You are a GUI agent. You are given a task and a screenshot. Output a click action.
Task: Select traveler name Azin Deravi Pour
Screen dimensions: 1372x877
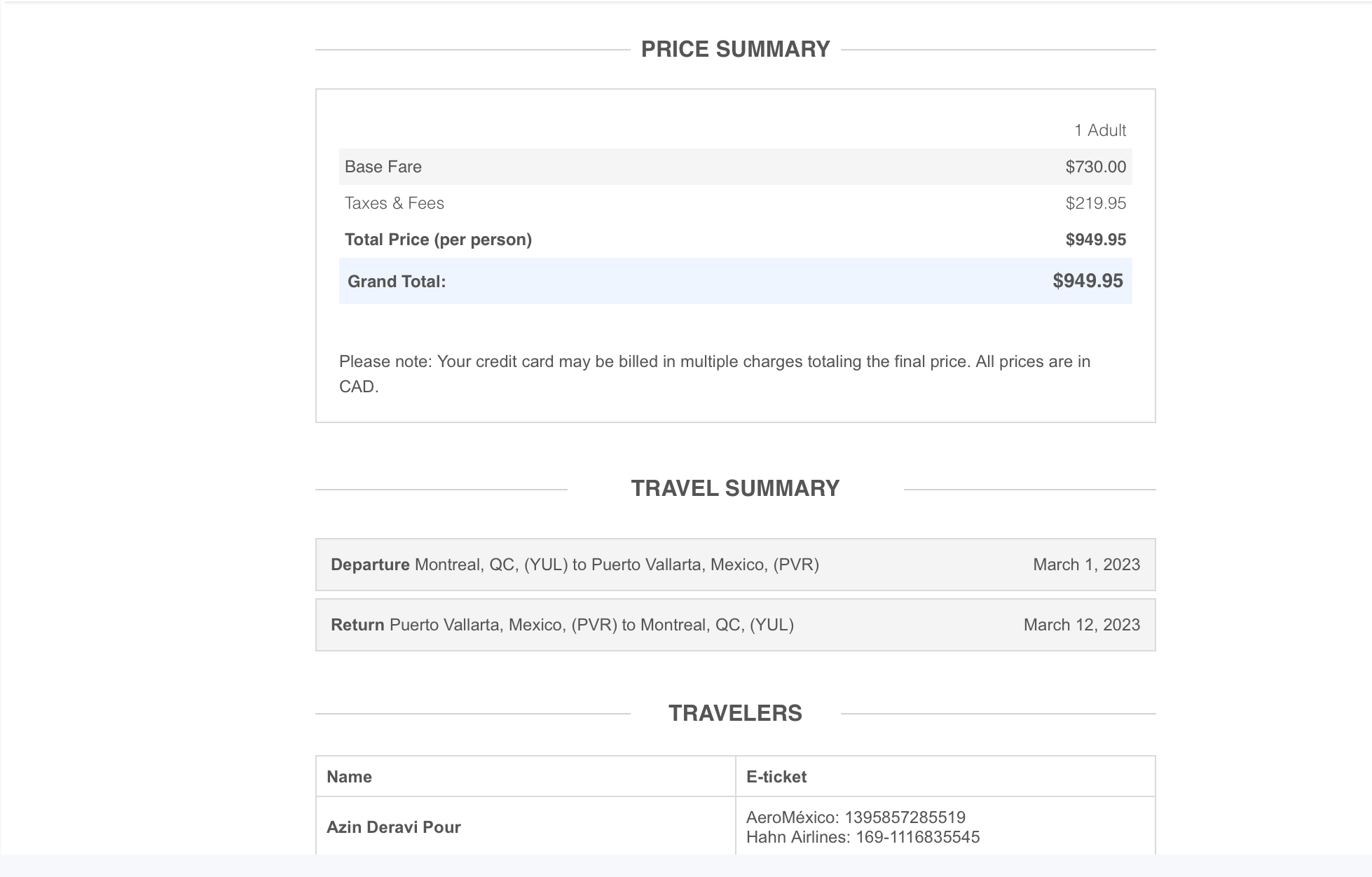394,827
